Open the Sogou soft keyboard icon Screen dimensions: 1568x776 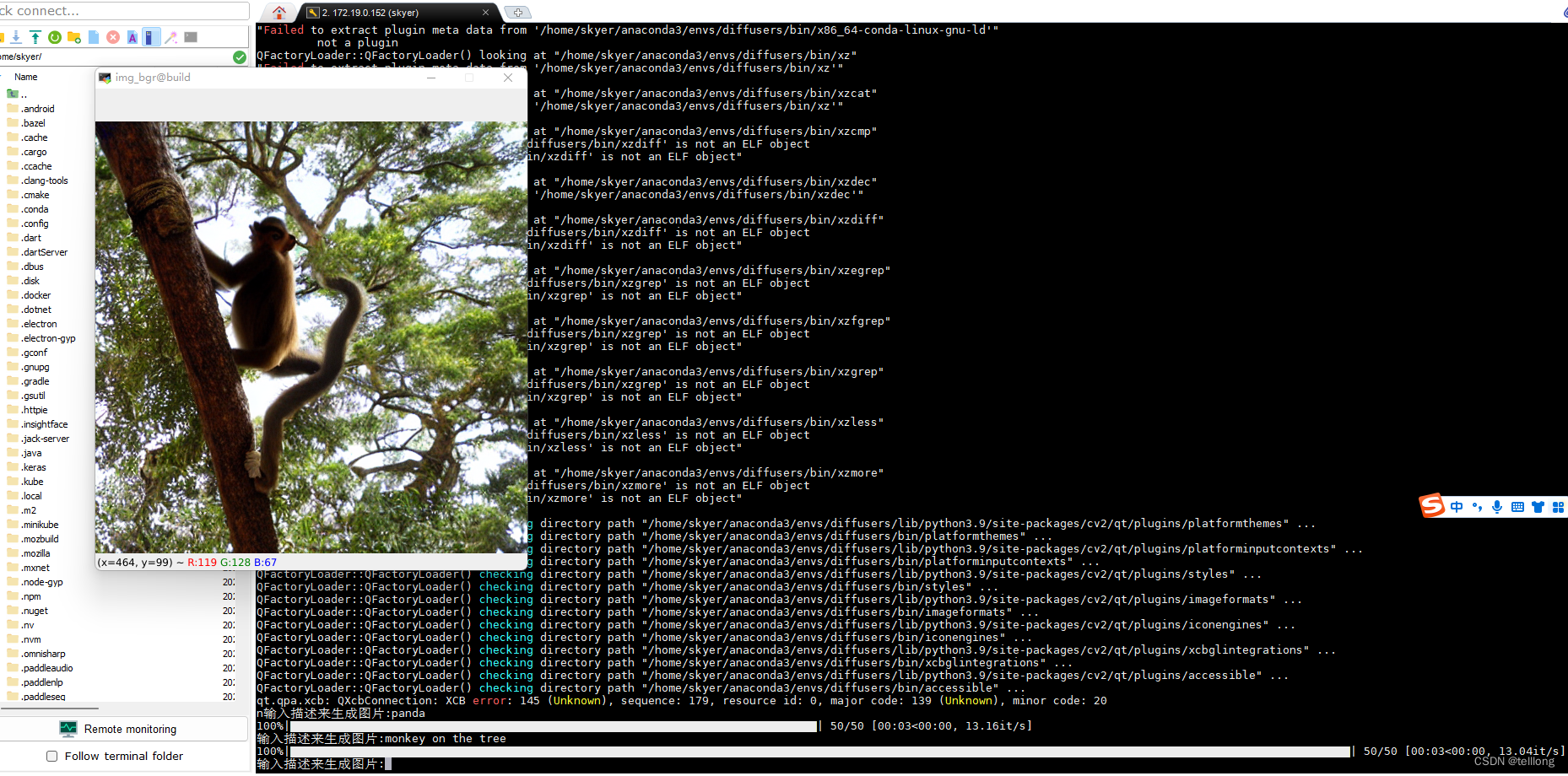[1517, 506]
